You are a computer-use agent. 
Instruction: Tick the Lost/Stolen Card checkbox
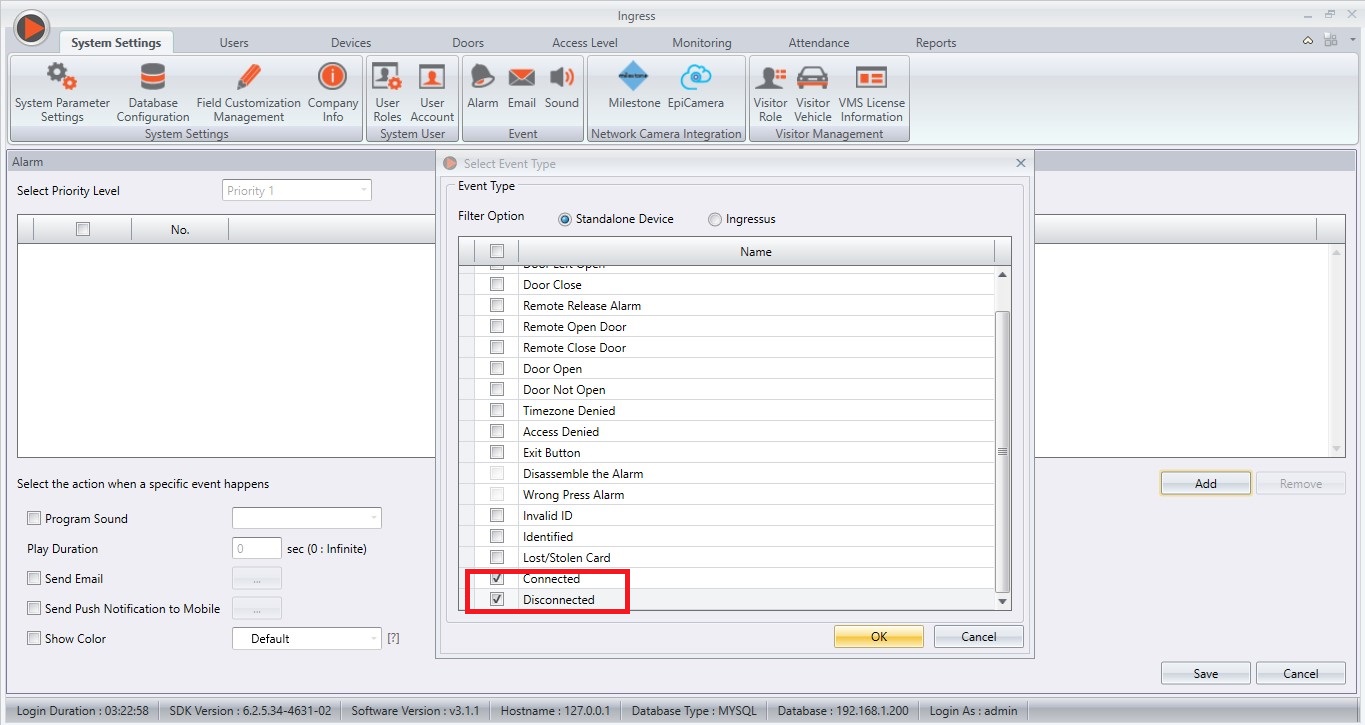coord(497,558)
